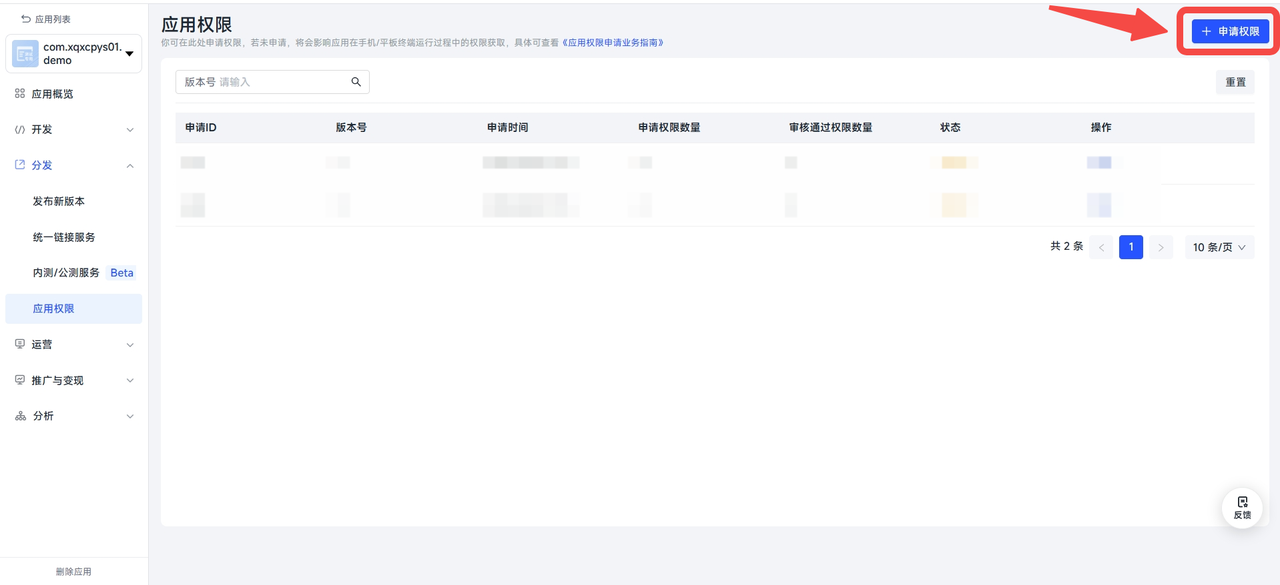Click the 推广与变现 icon in sidebar
The height and width of the screenshot is (585, 1280).
(x=20, y=380)
